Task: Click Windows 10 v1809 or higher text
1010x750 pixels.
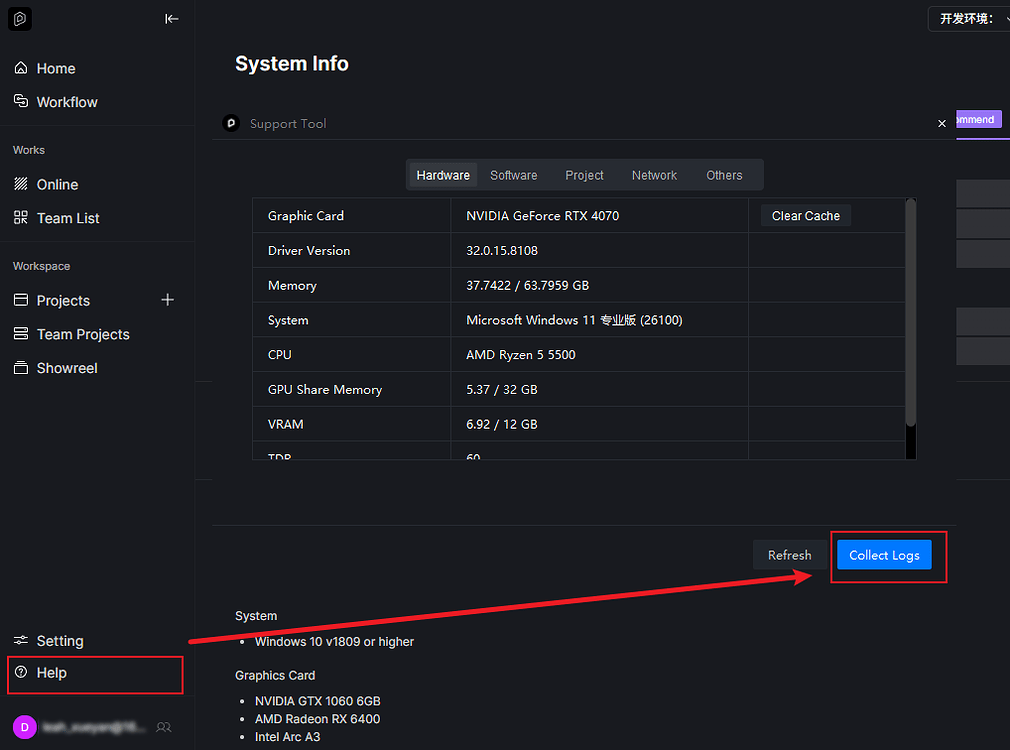Action: pos(334,642)
